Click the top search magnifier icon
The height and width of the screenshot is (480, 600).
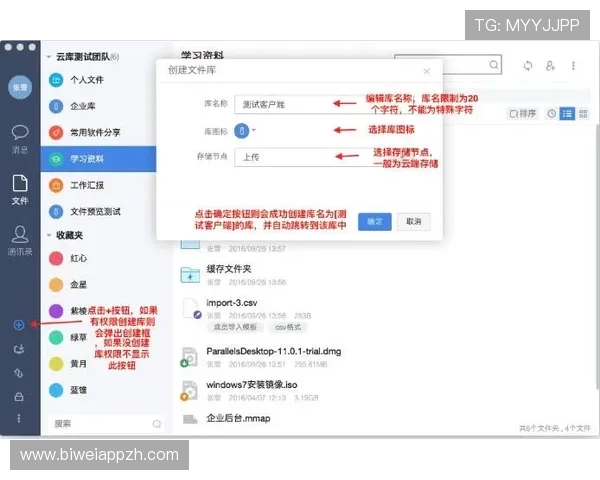[x=494, y=65]
